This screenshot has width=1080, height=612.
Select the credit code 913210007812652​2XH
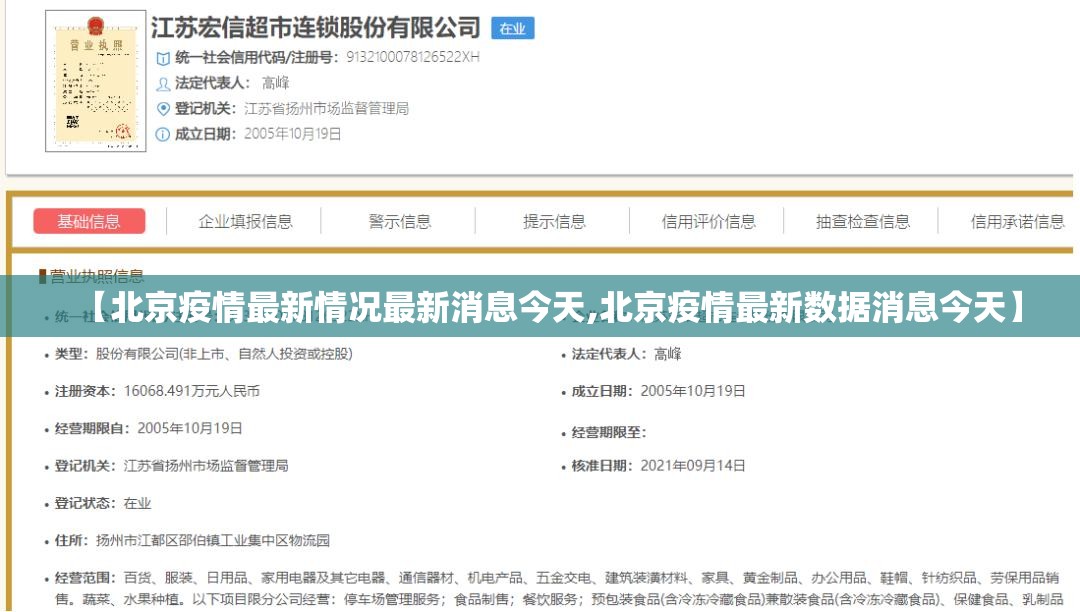pyautogui.click(x=412, y=57)
